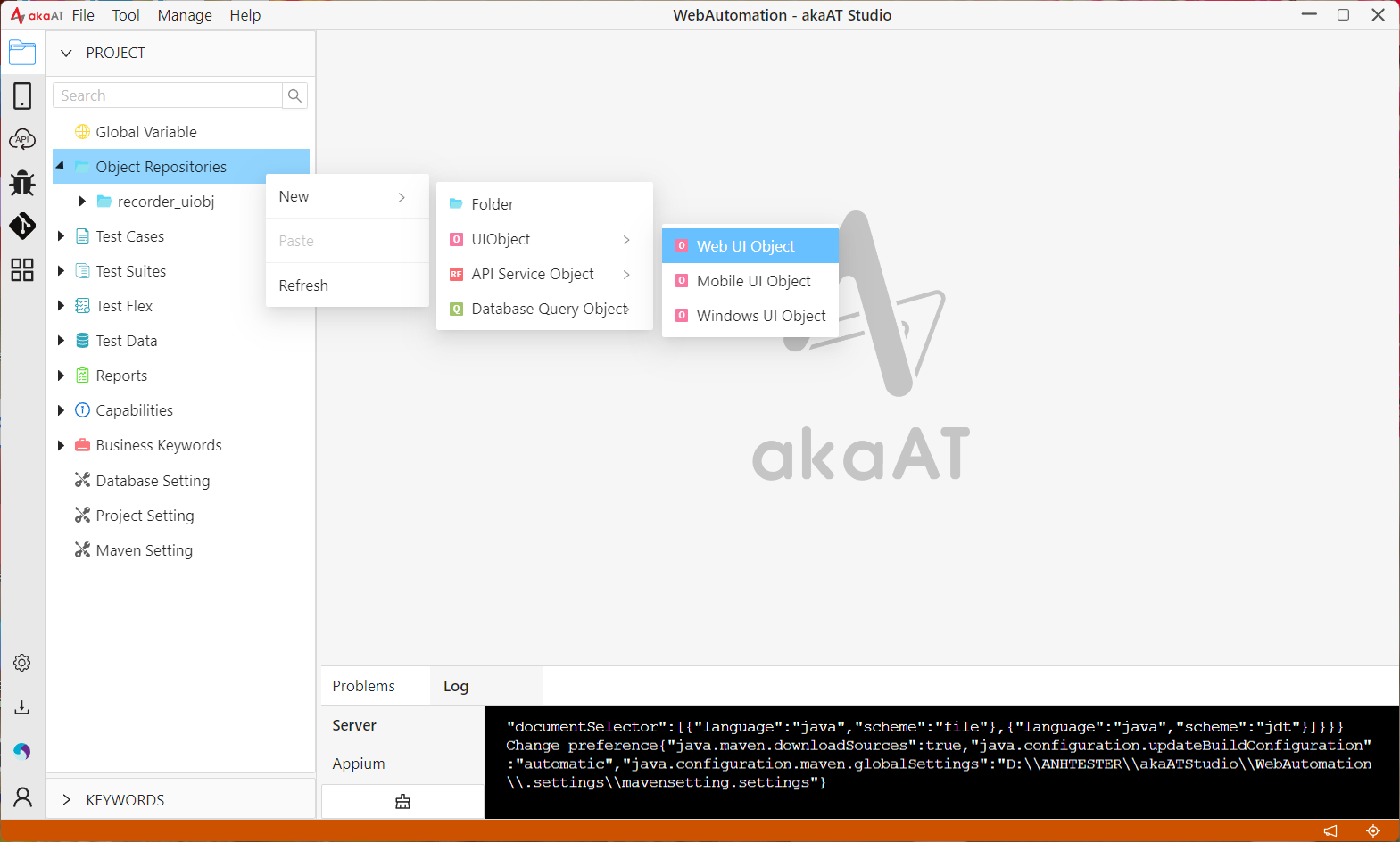Click the Database Query Object icon

point(456,309)
